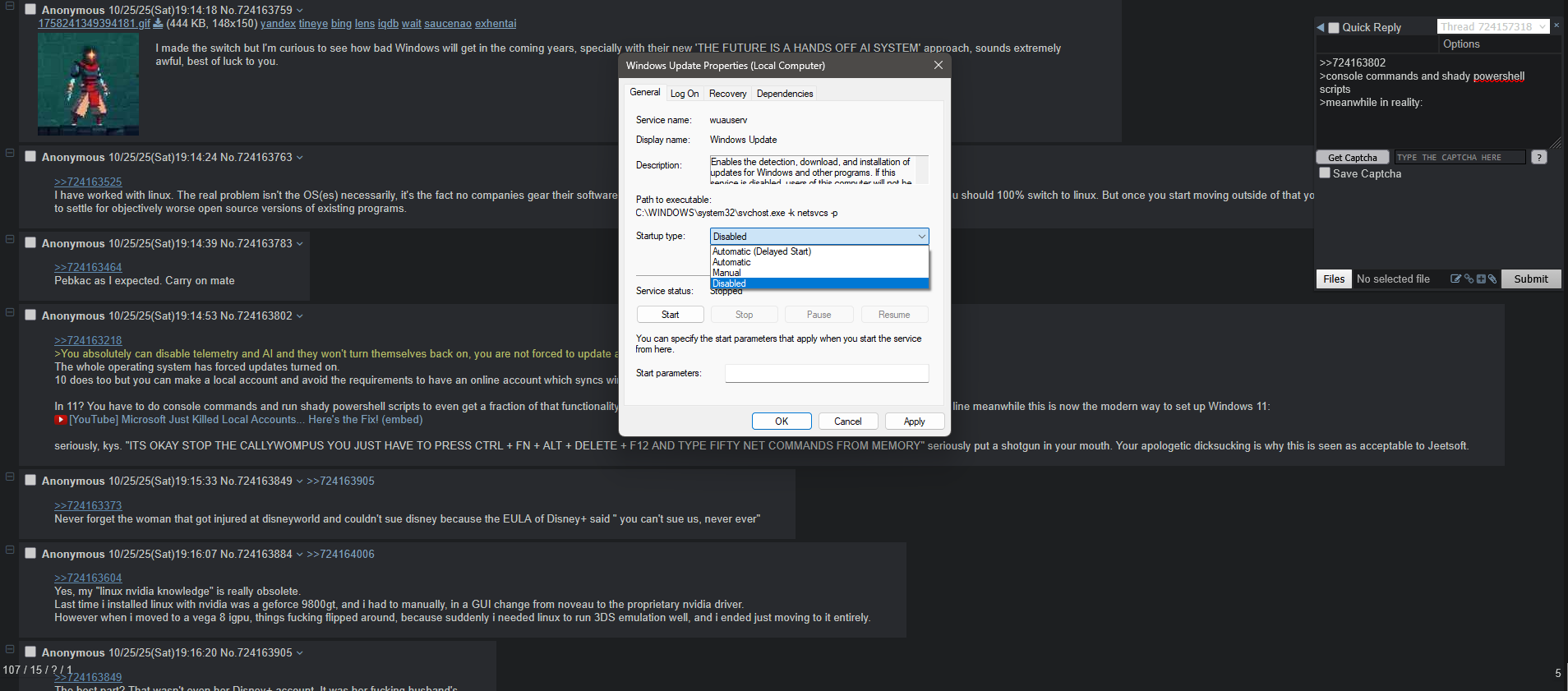The width and height of the screenshot is (1568, 691).
Task: Choose Automatic from the startup type list
Action: pyautogui.click(x=819, y=262)
